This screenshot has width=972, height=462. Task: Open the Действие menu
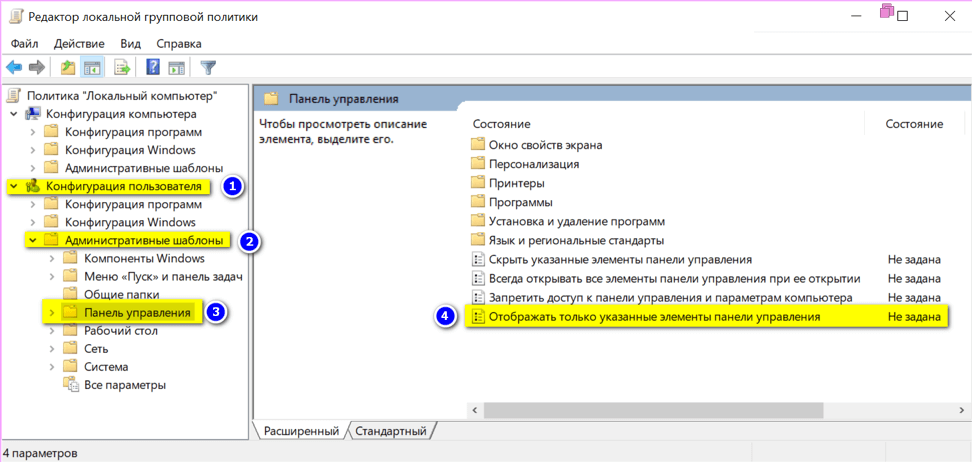[x=79, y=44]
